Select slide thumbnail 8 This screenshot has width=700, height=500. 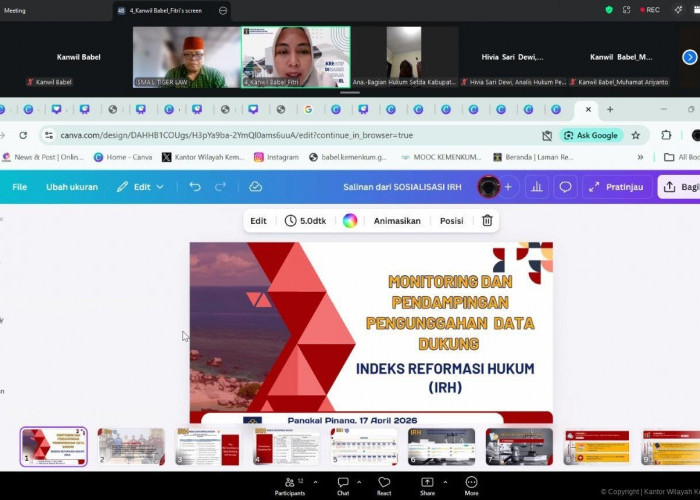point(597,446)
